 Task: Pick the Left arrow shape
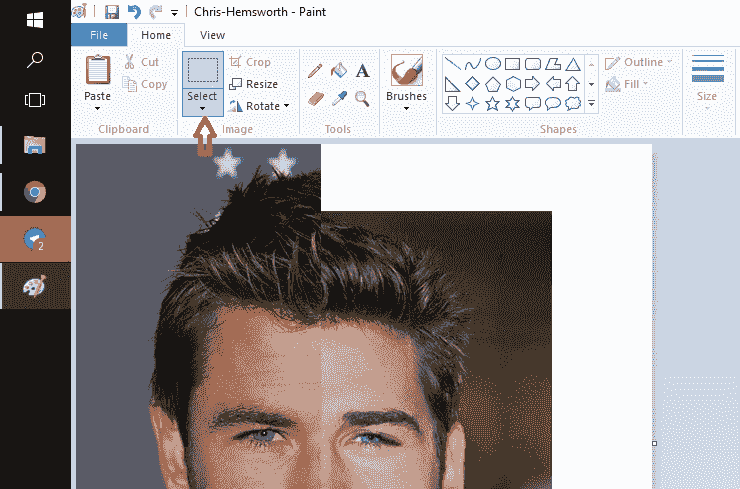coord(553,84)
